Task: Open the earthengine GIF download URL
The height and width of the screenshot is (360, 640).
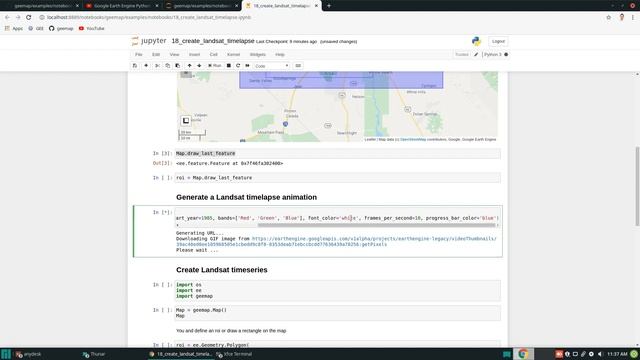Action: point(336,241)
